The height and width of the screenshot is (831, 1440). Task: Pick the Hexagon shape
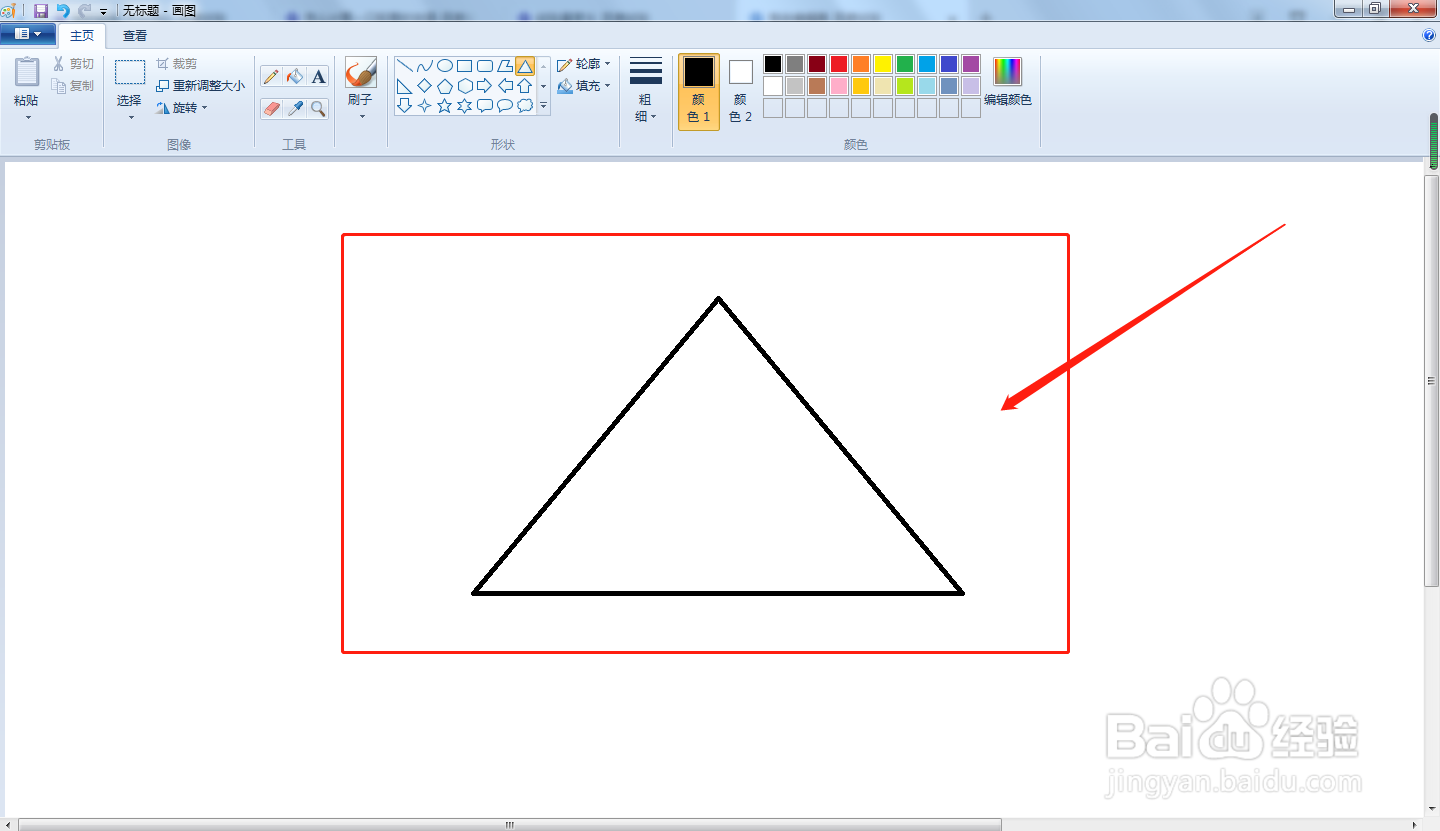(x=465, y=86)
